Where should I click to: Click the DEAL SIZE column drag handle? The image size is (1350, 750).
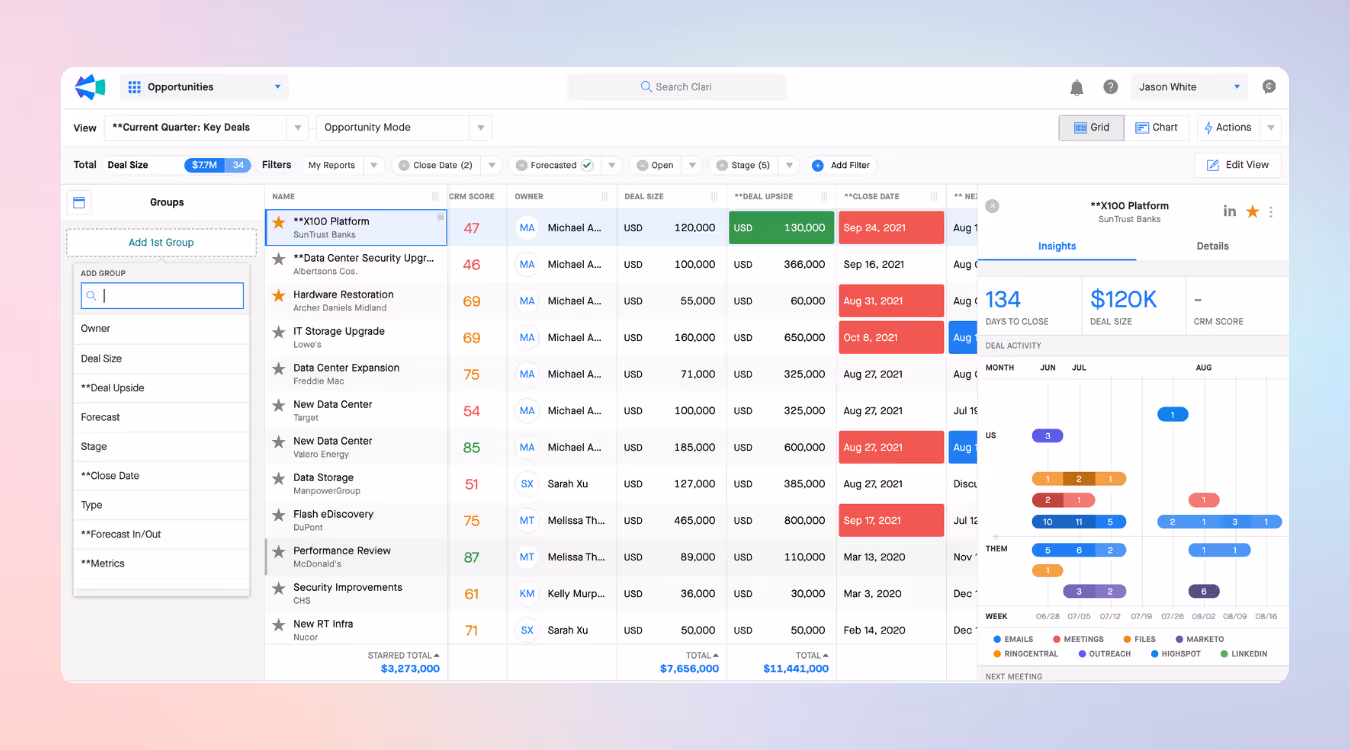(x=714, y=197)
